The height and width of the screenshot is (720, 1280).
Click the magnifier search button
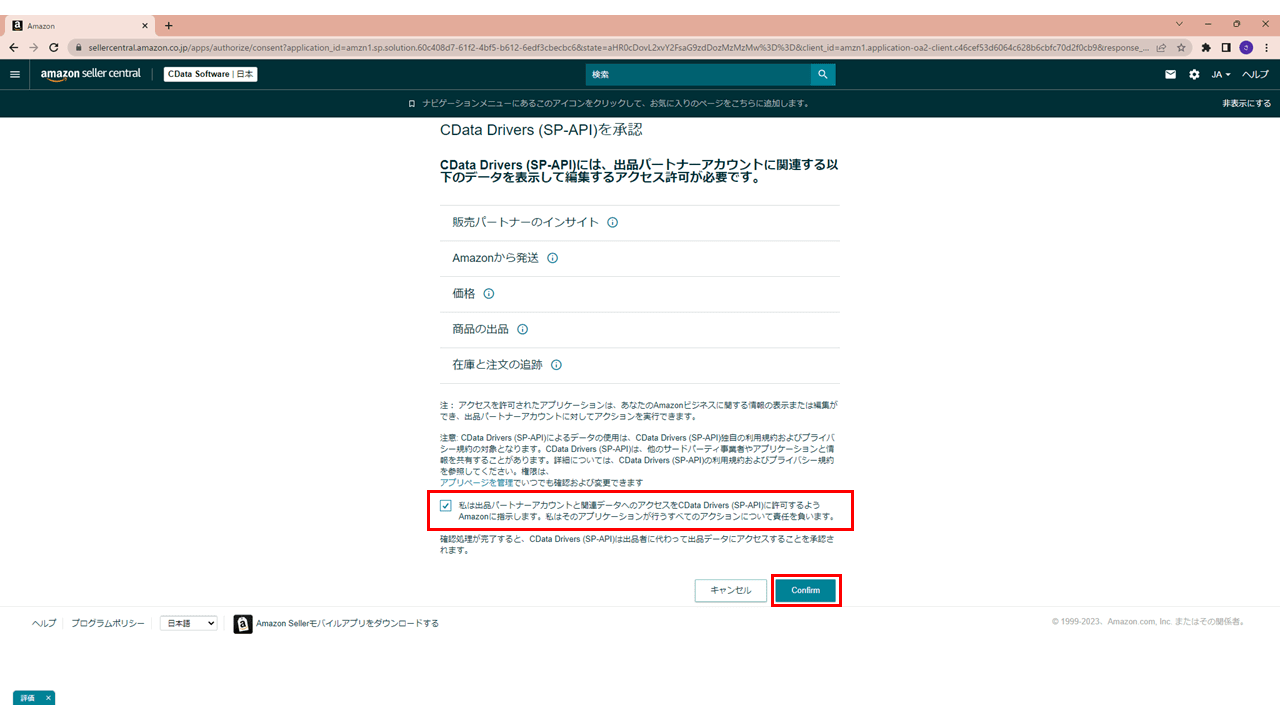click(x=823, y=74)
